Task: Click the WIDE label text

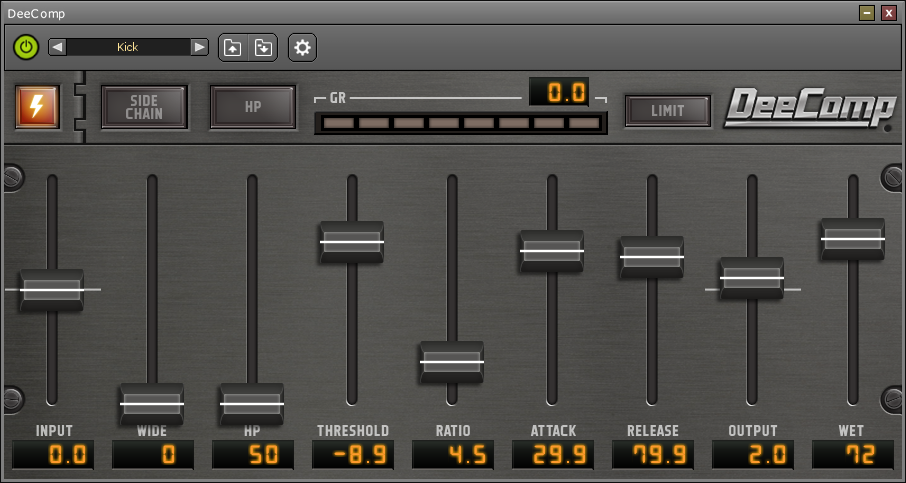Action: [x=152, y=431]
